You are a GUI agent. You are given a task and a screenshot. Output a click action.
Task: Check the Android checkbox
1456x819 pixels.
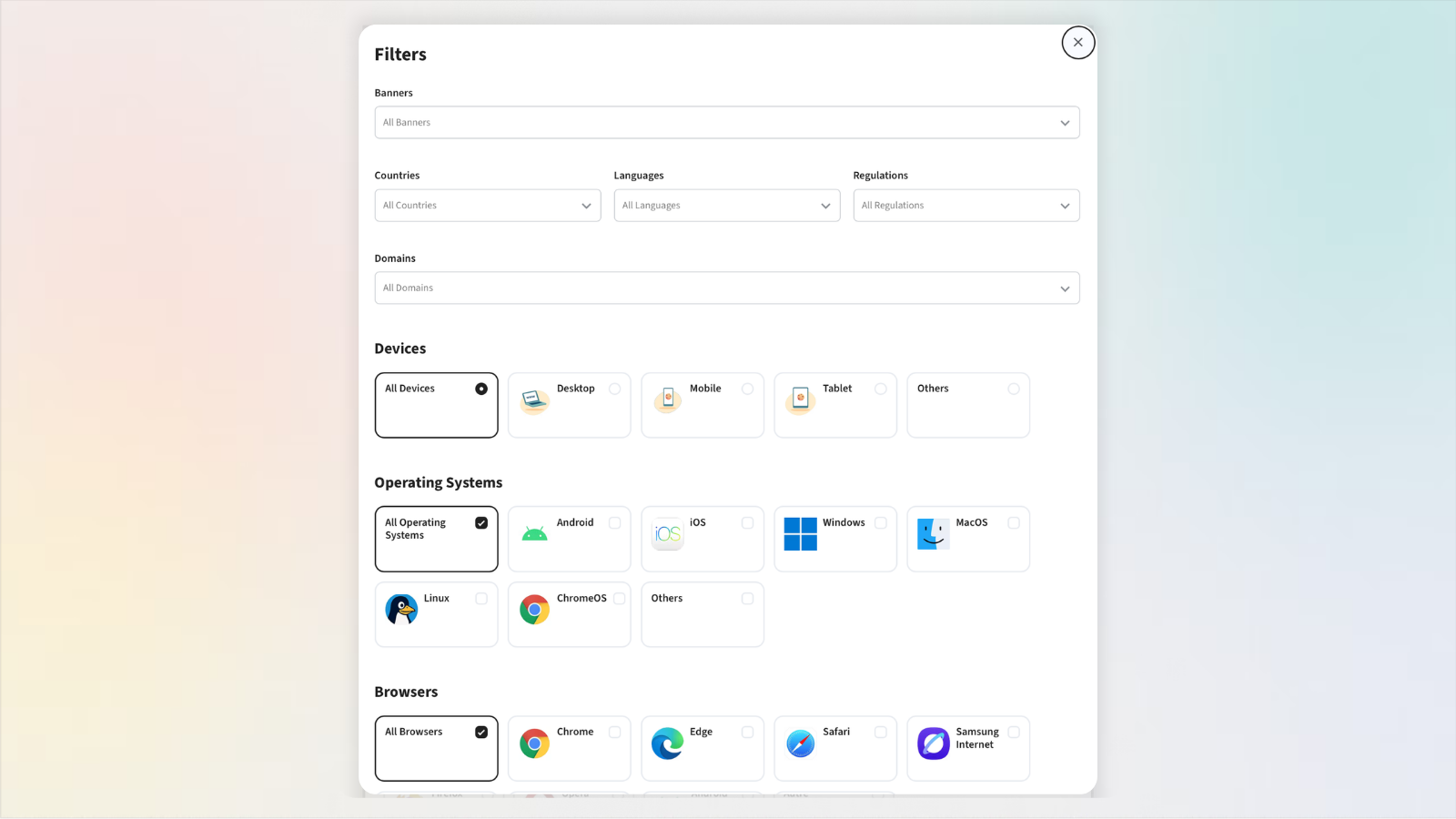coord(615,523)
